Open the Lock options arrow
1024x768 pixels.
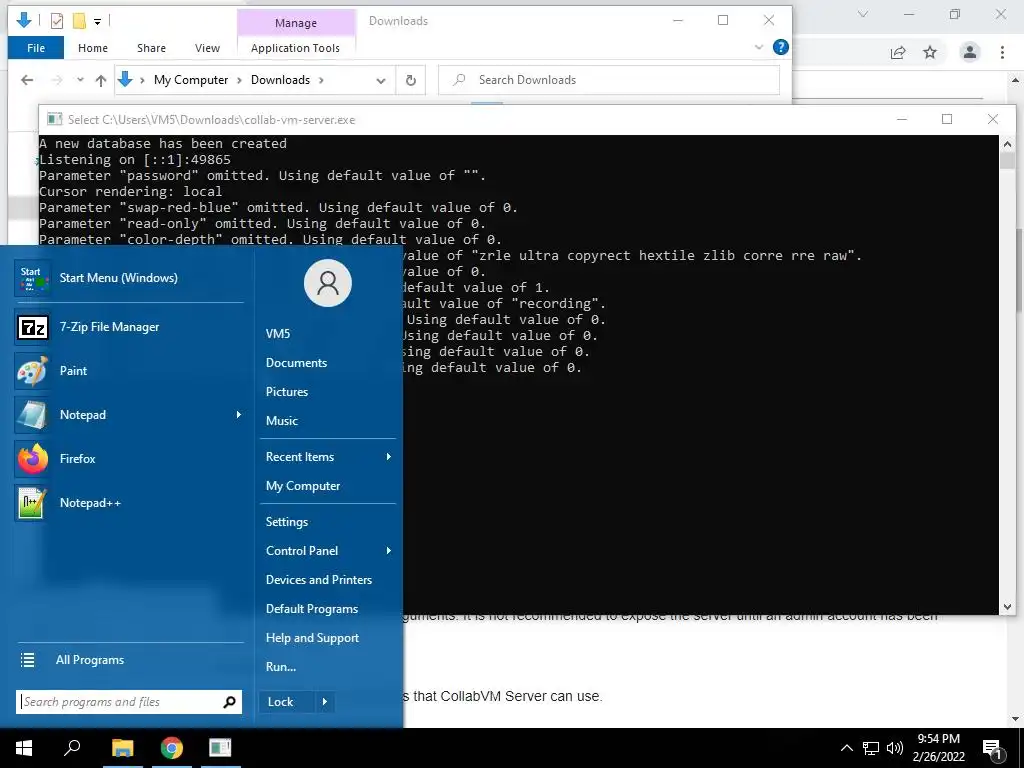325,702
